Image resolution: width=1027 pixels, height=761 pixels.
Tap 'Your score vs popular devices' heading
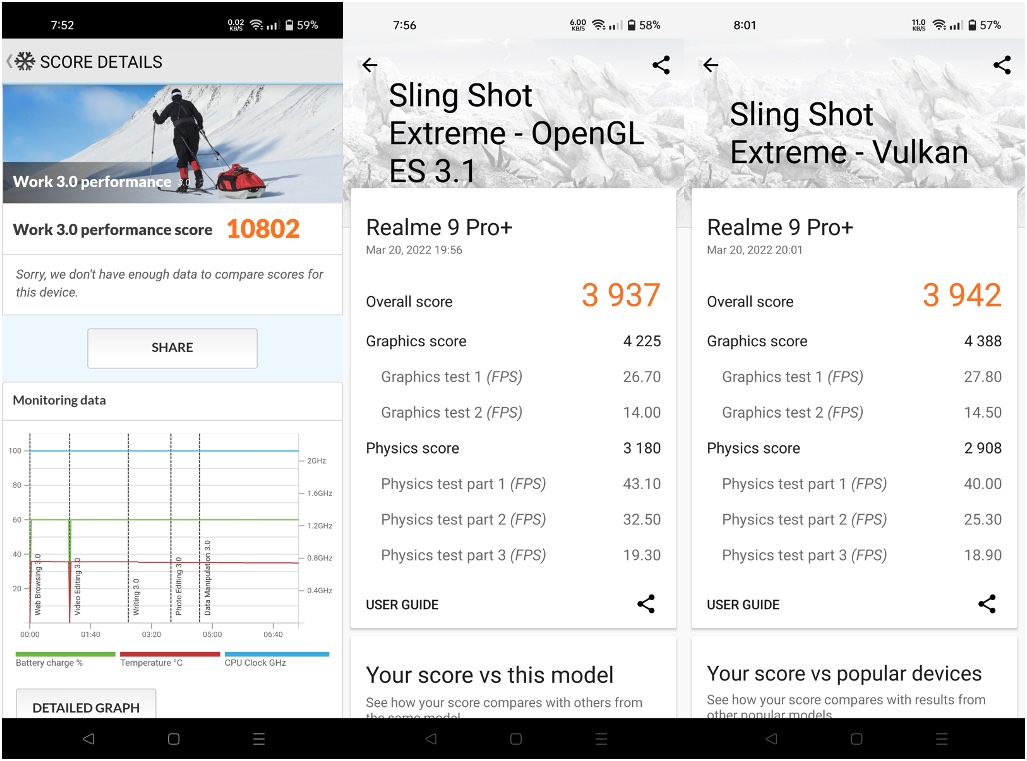844,674
